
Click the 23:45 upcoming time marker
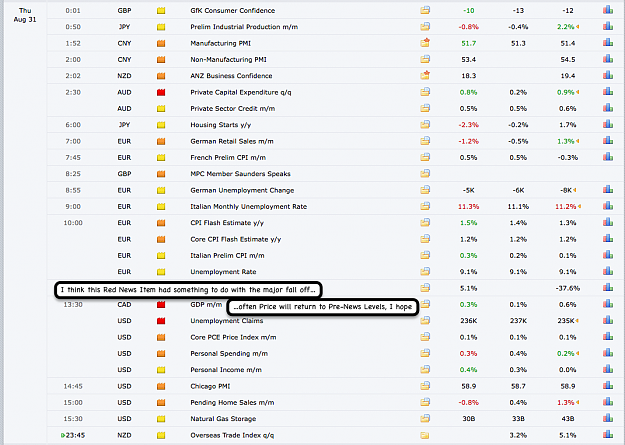73,435
